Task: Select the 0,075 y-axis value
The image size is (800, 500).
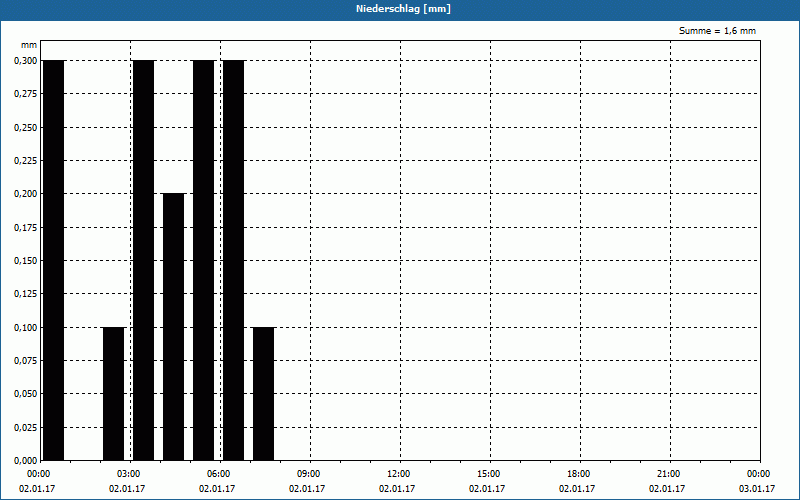Action: [x=26, y=361]
